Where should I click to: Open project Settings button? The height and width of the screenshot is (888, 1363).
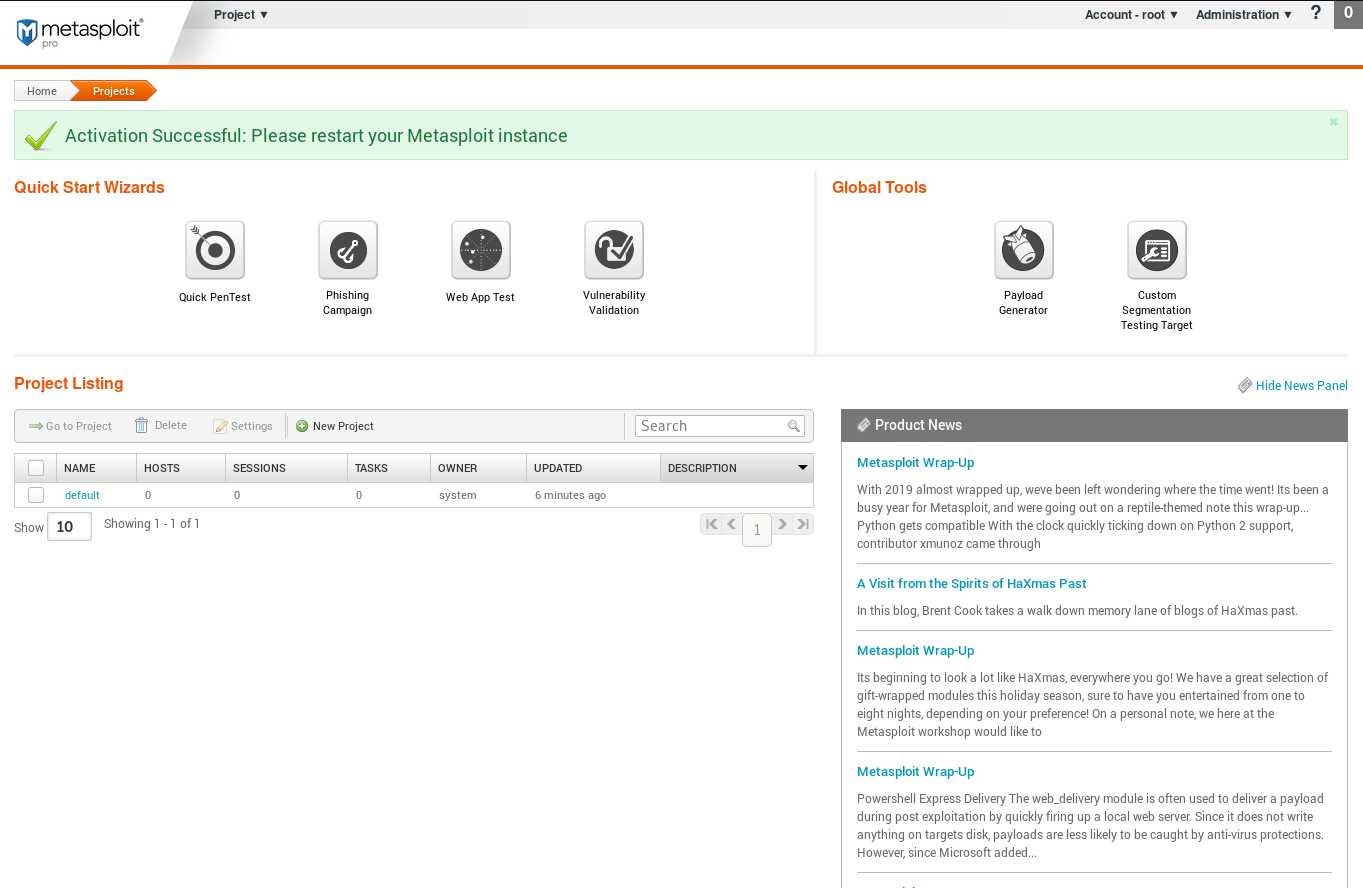click(243, 426)
